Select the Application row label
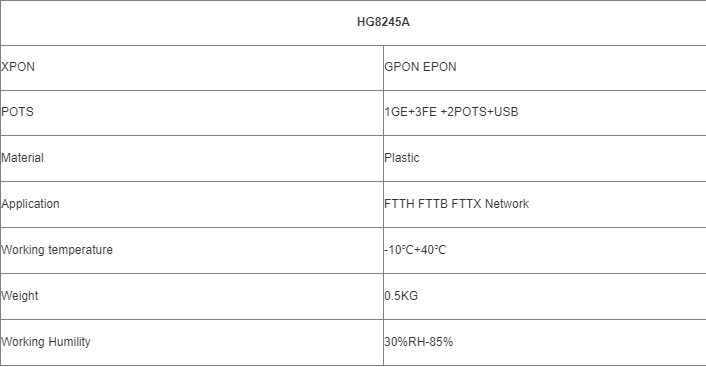This screenshot has width=706, height=367. pyautogui.click(x=30, y=204)
